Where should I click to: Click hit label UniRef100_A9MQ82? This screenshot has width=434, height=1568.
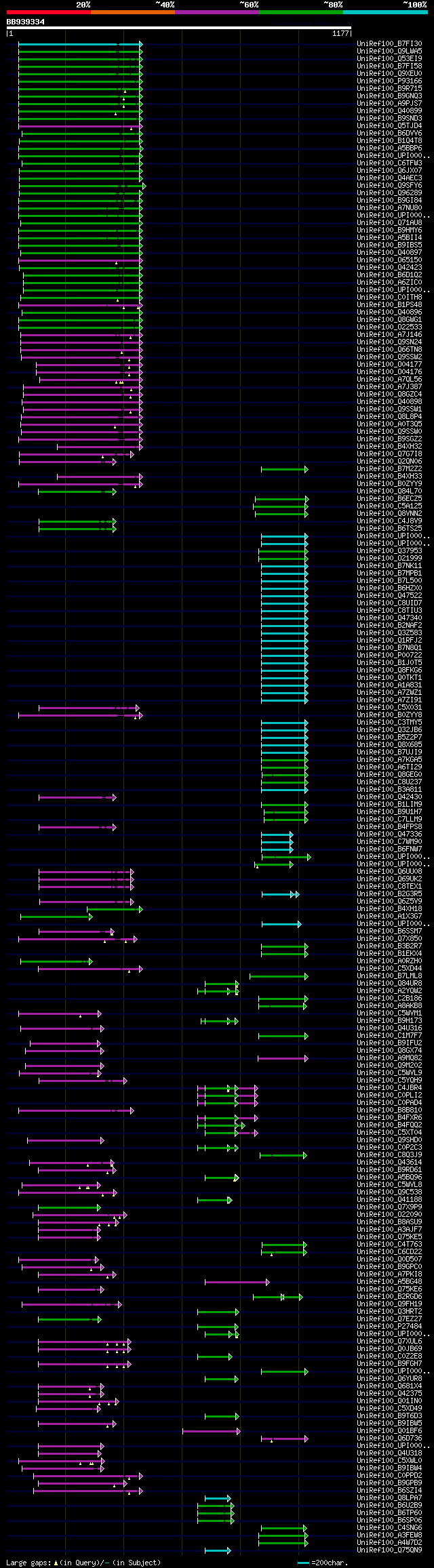(x=389, y=1058)
